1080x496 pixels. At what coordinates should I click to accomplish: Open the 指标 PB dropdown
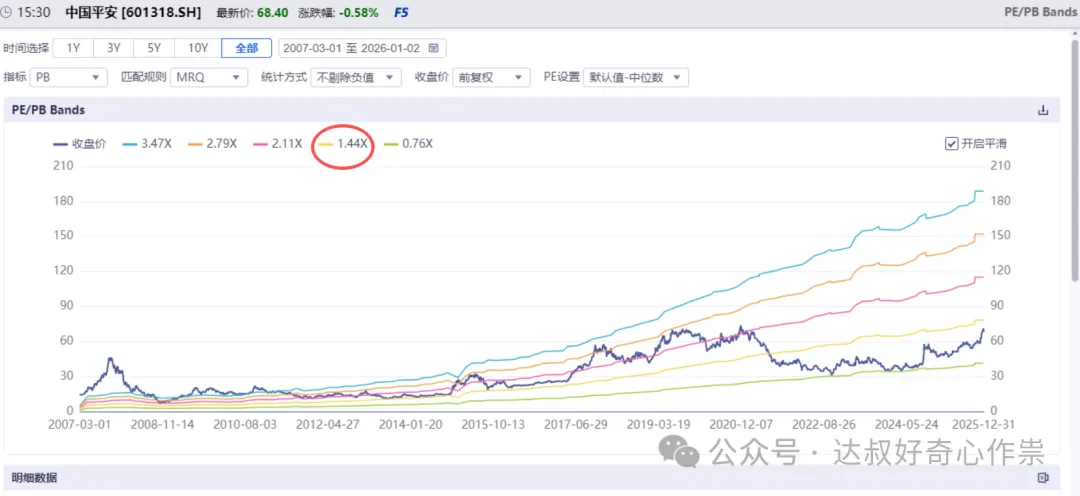69,77
